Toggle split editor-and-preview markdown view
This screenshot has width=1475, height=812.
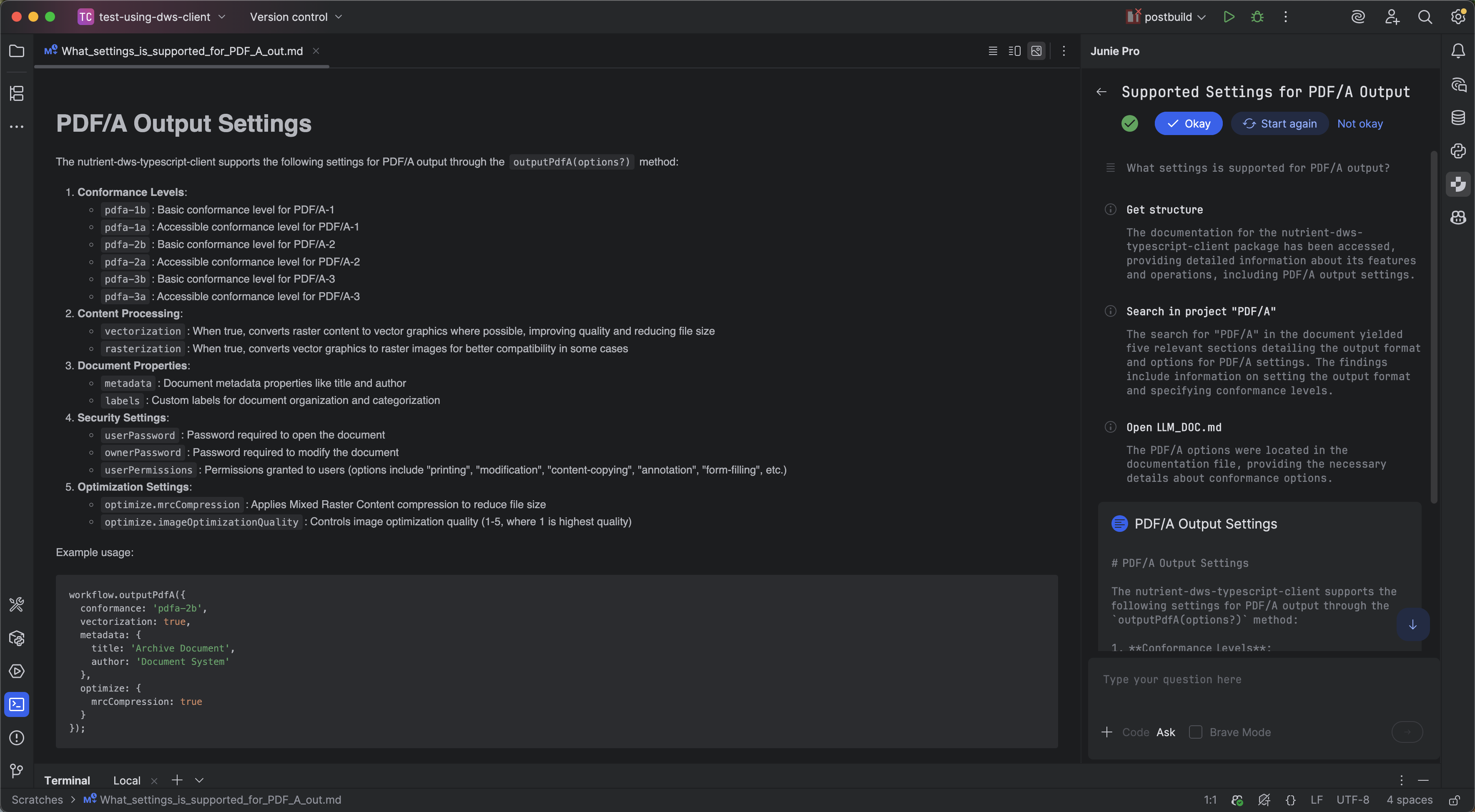tap(1014, 51)
